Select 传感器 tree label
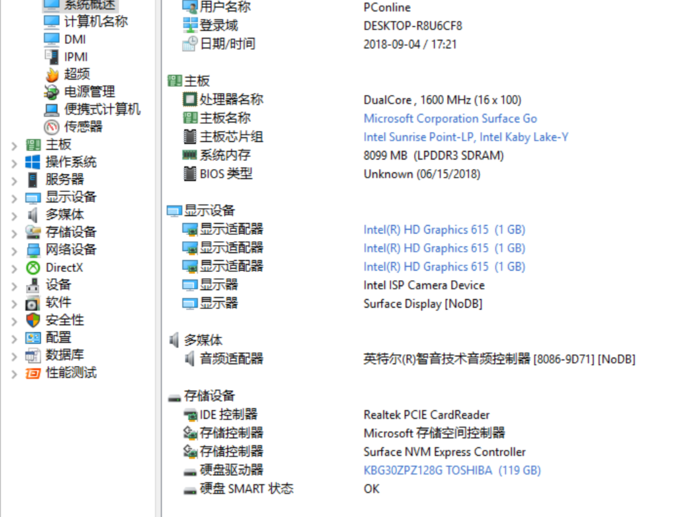The width and height of the screenshot is (700, 517). (x=83, y=127)
